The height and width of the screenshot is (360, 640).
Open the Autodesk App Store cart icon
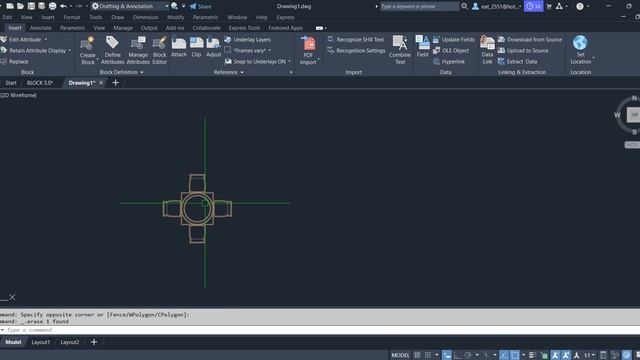click(549, 6)
